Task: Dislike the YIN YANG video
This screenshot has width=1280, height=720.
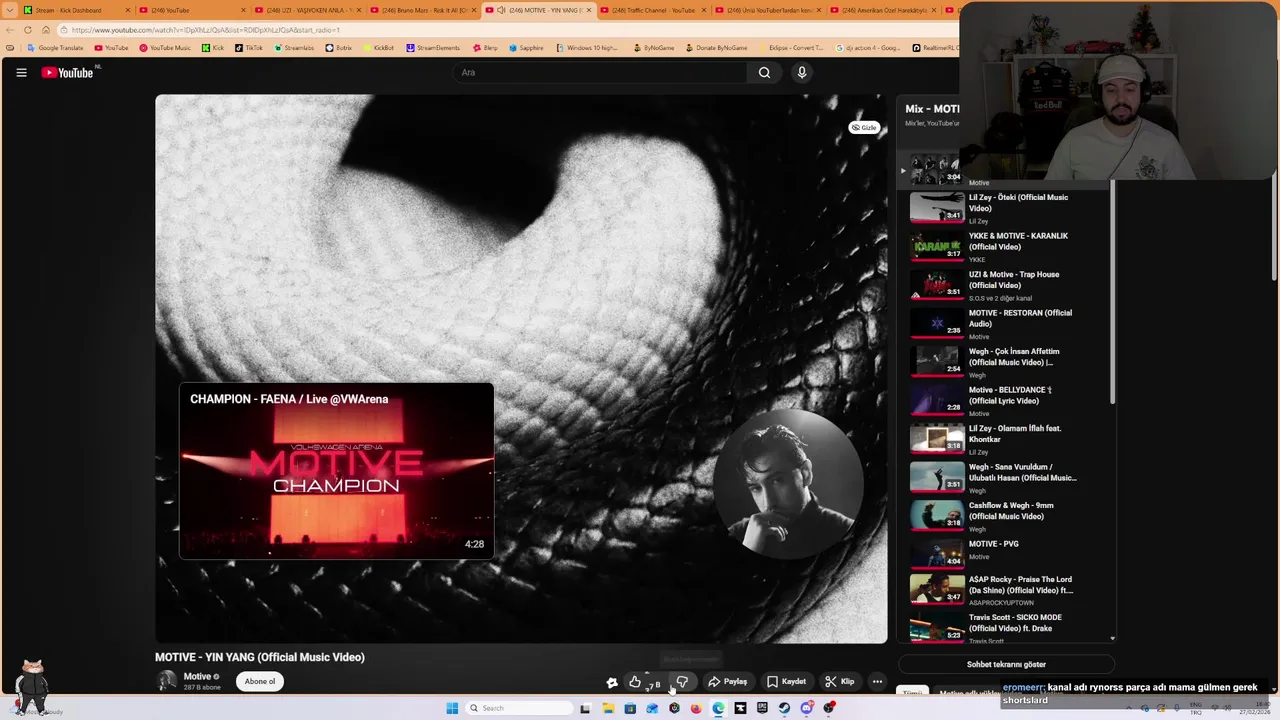Action: pos(682,682)
